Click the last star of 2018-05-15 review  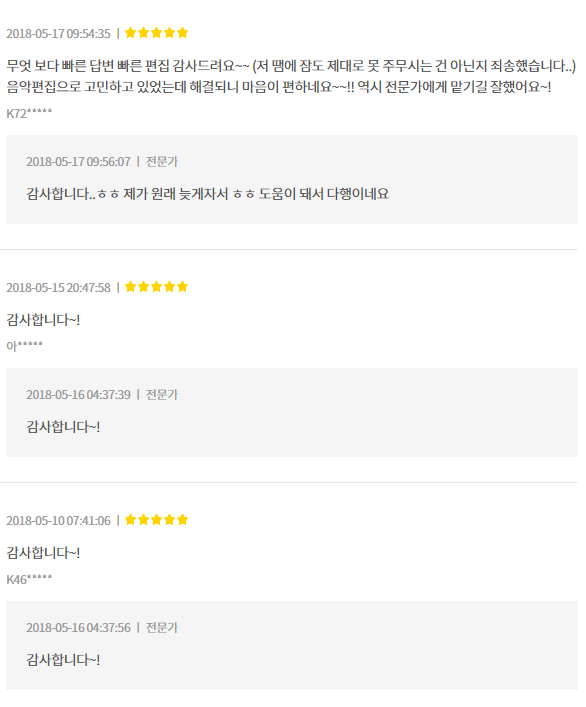183,287
